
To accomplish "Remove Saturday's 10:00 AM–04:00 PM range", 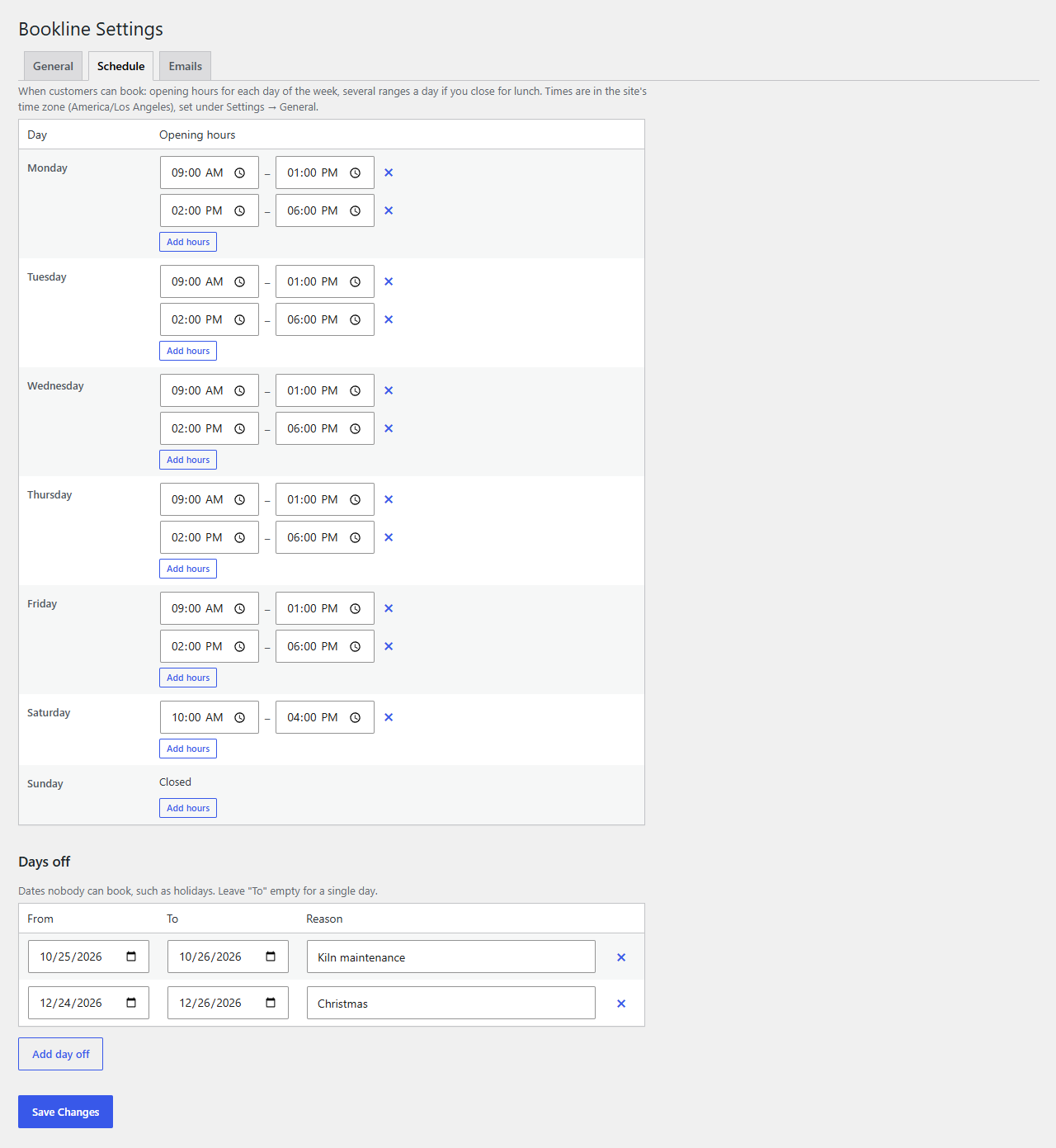I will [x=389, y=717].
